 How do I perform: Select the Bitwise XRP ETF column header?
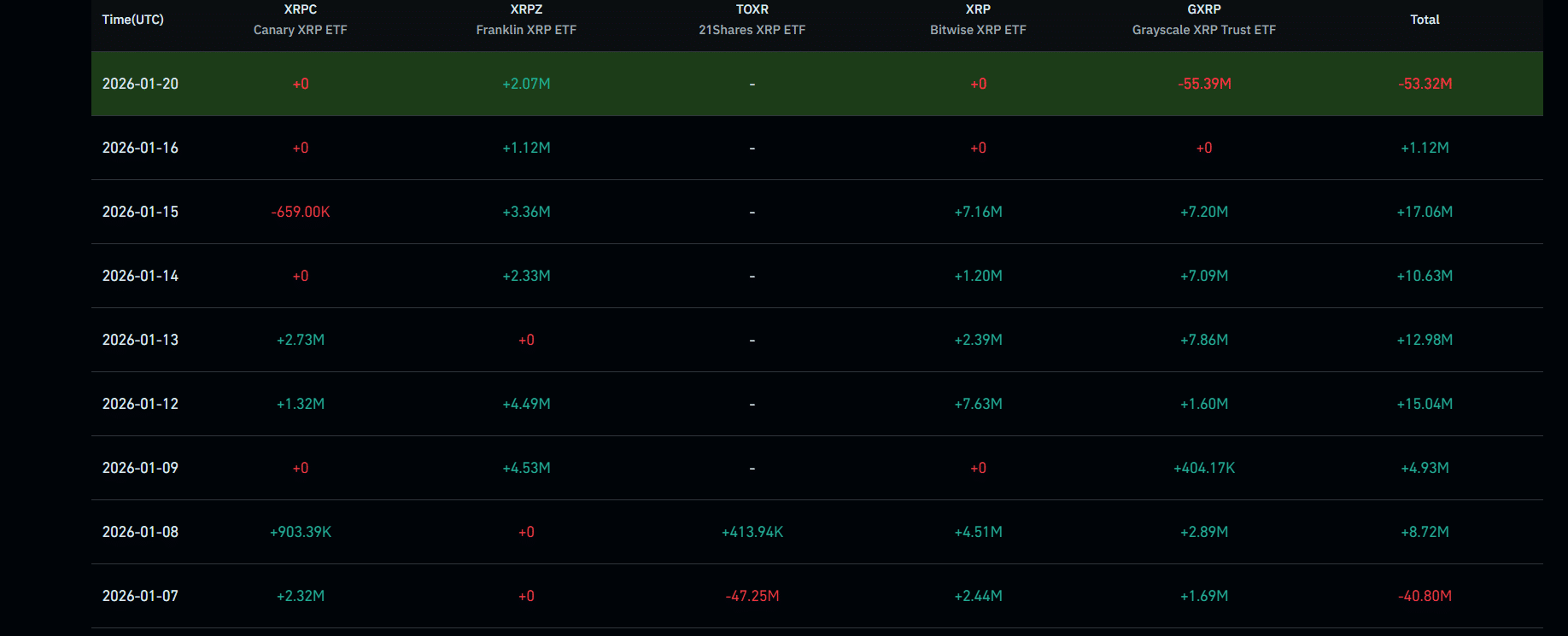(x=978, y=20)
